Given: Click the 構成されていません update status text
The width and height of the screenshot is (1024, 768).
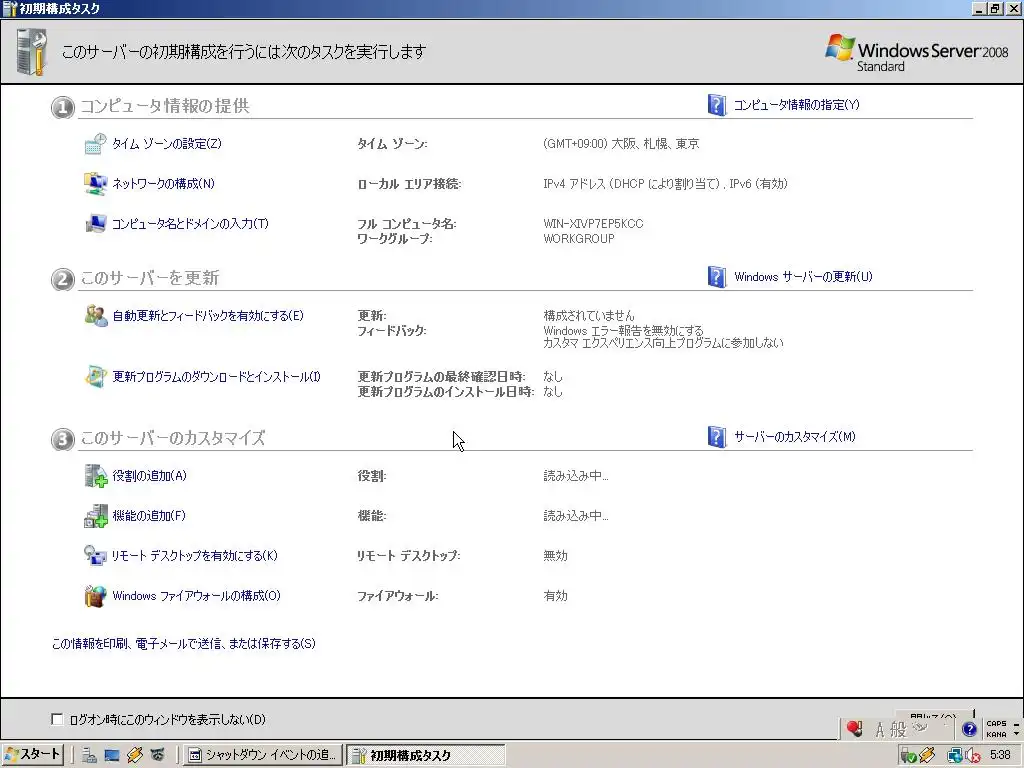Looking at the screenshot, I should click(x=588, y=316).
